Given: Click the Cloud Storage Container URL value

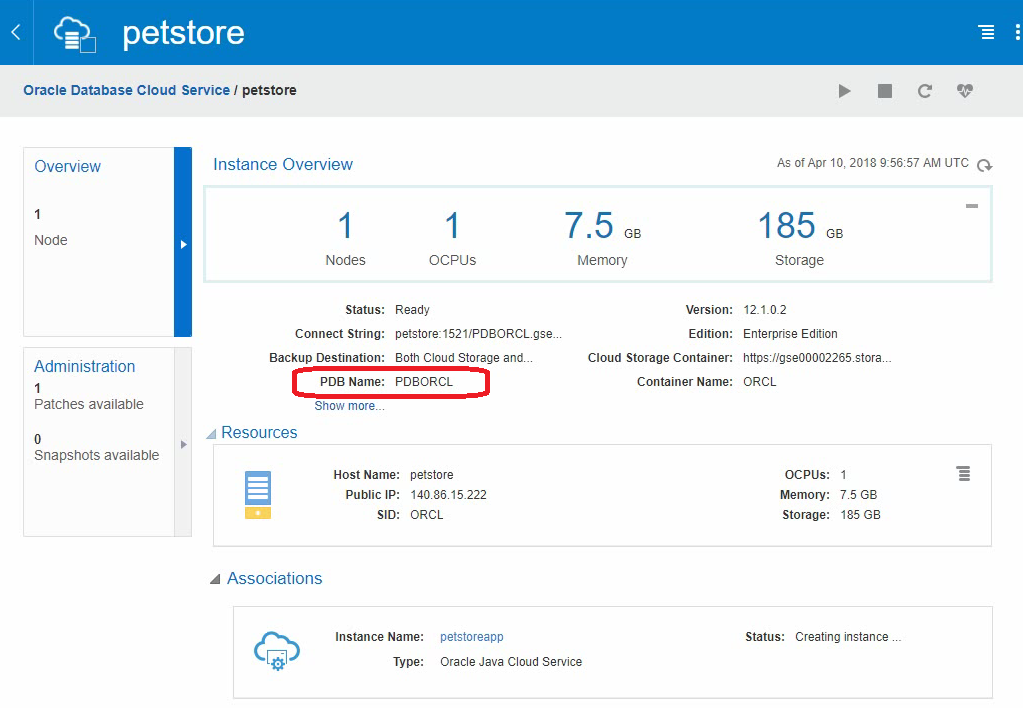Looking at the screenshot, I should (817, 358).
